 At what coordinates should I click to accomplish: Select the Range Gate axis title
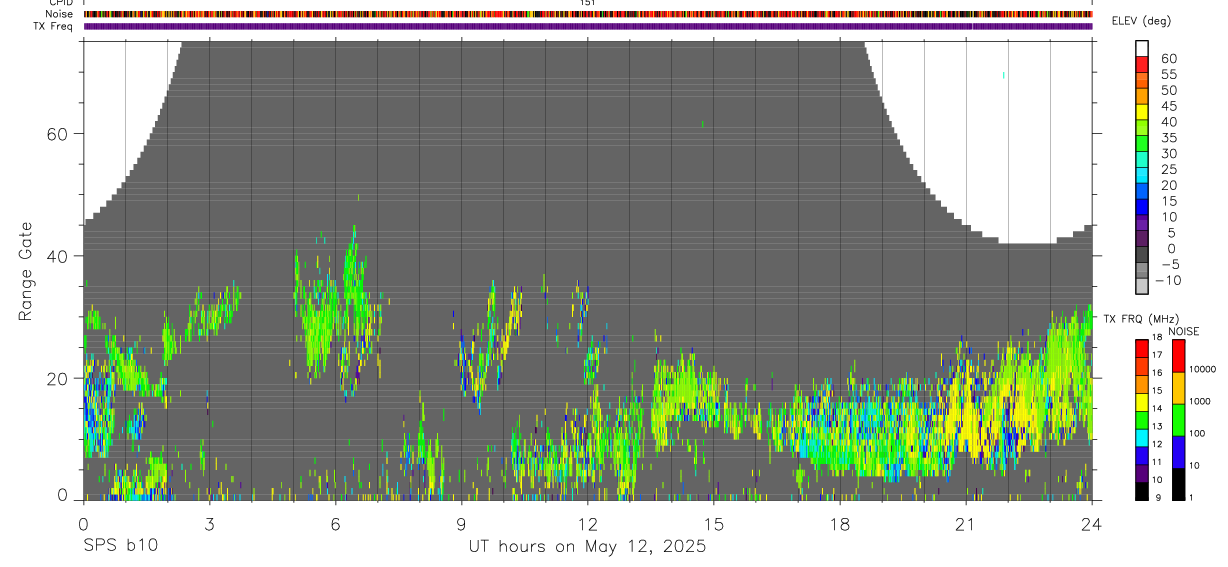pyautogui.click(x=26, y=270)
